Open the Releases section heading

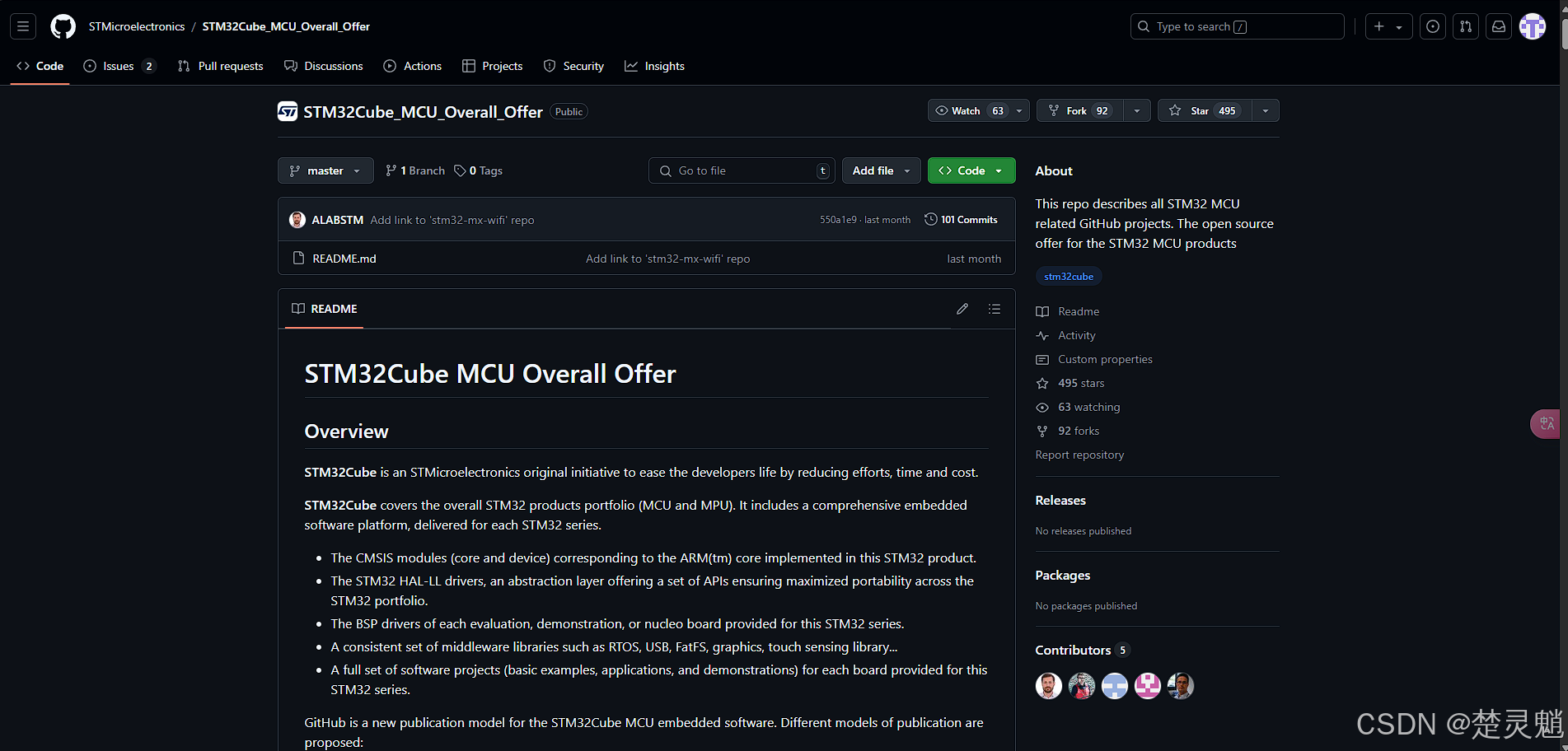1060,500
